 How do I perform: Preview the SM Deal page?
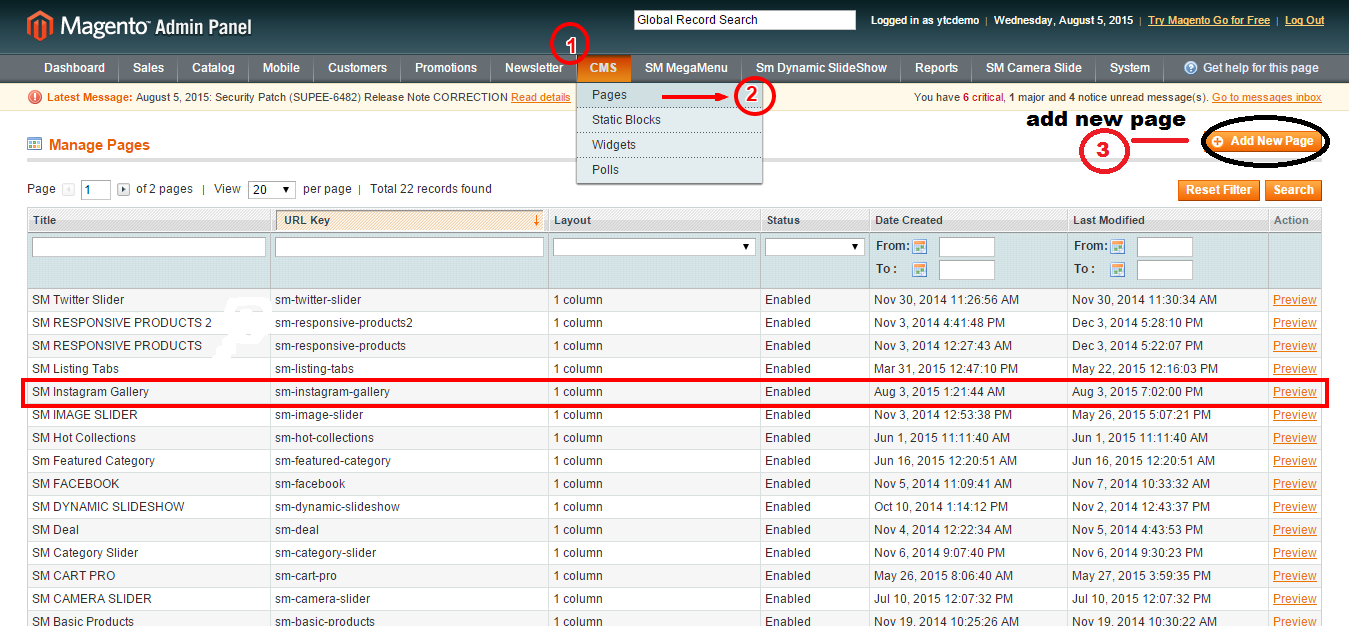coord(1294,530)
